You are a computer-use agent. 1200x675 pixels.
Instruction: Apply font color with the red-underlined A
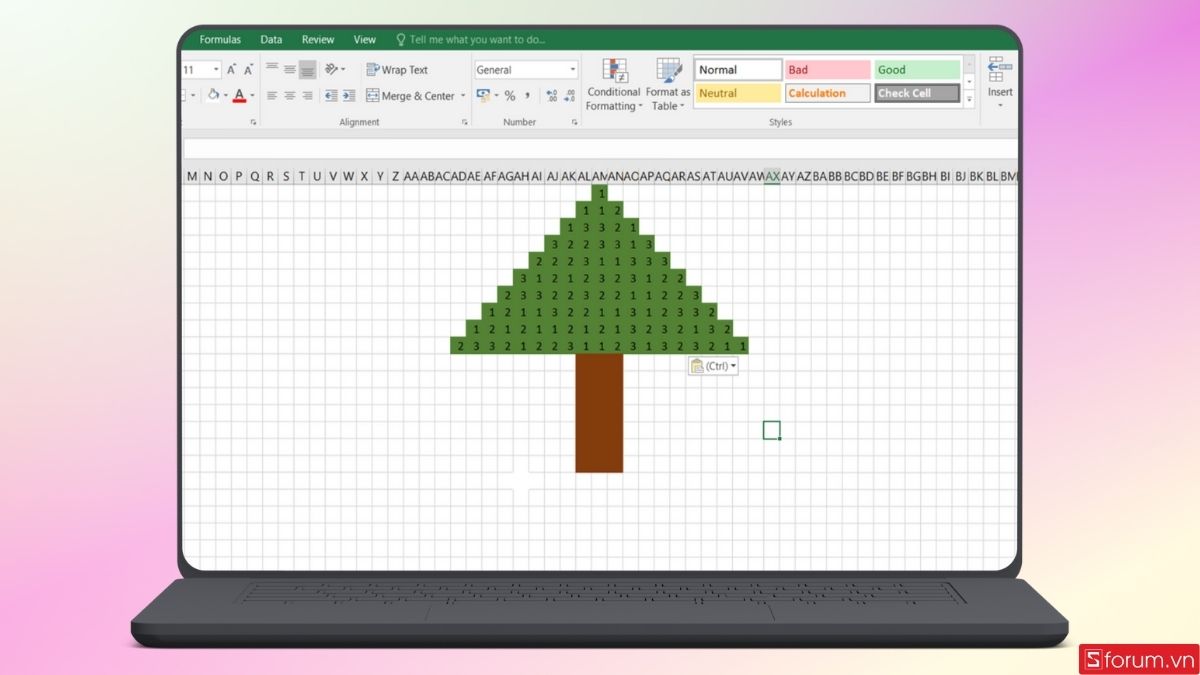tap(239, 96)
